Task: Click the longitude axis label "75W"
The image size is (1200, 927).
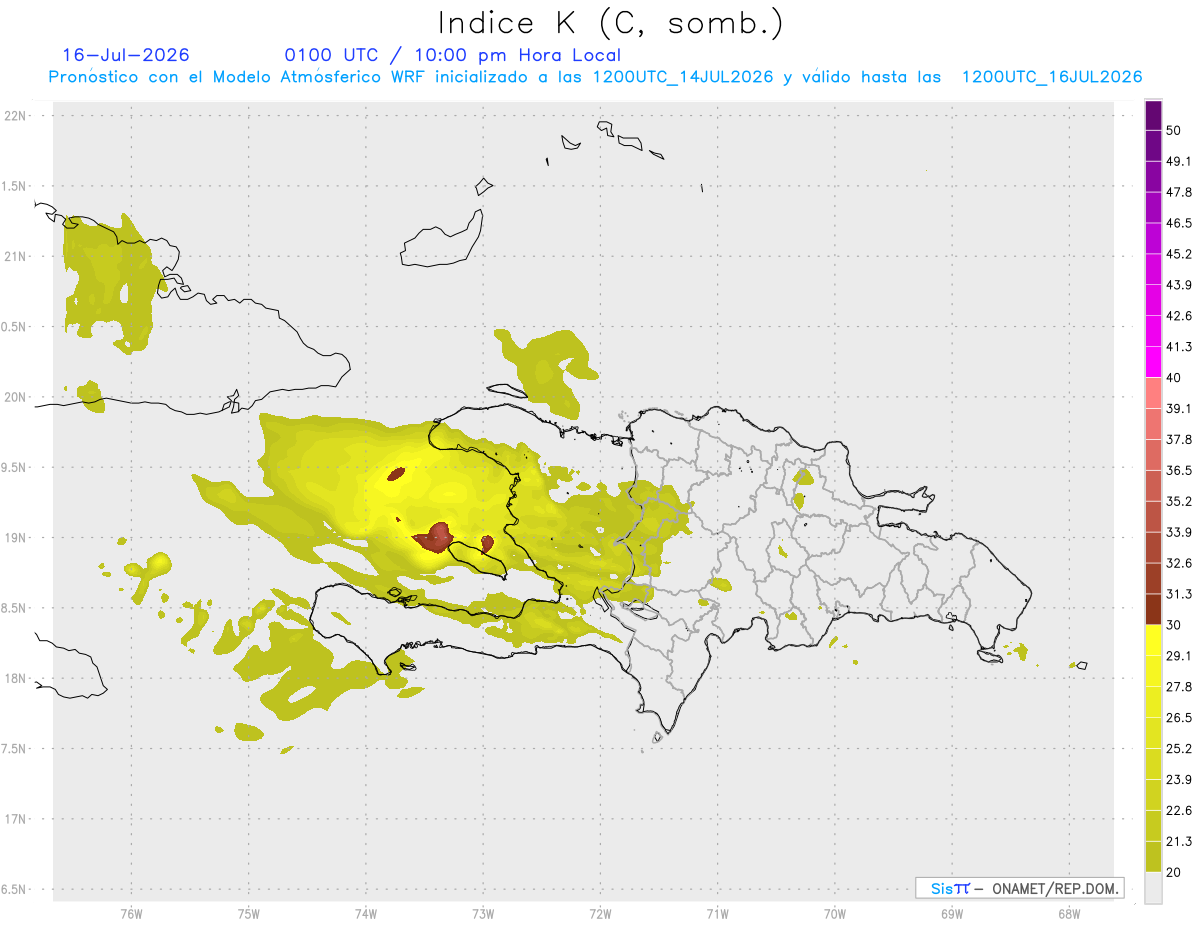Action: click(x=248, y=913)
